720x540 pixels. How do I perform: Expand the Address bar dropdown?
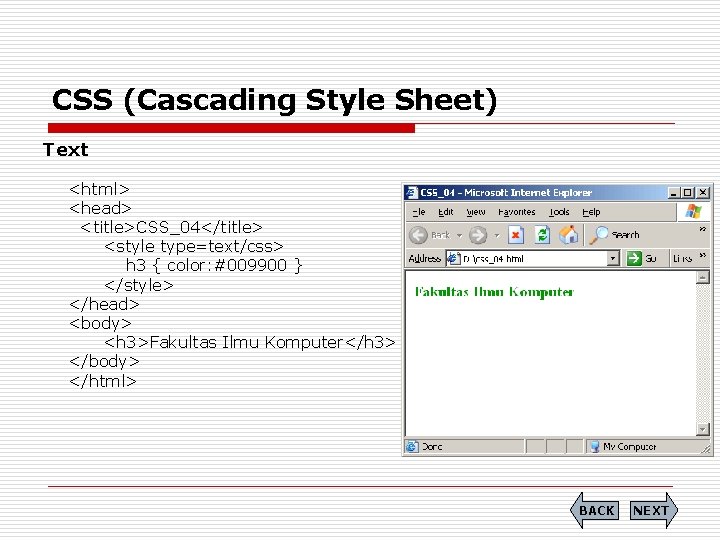(613, 259)
